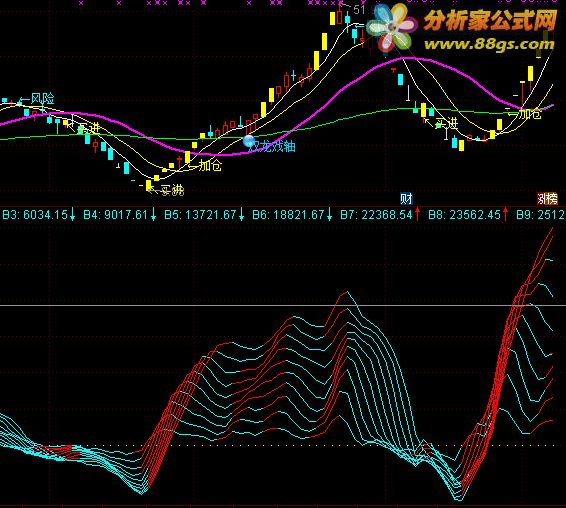The width and height of the screenshot is (566, 508).
Task: Select the B6: 18821.67 indicator value
Action: (288, 215)
